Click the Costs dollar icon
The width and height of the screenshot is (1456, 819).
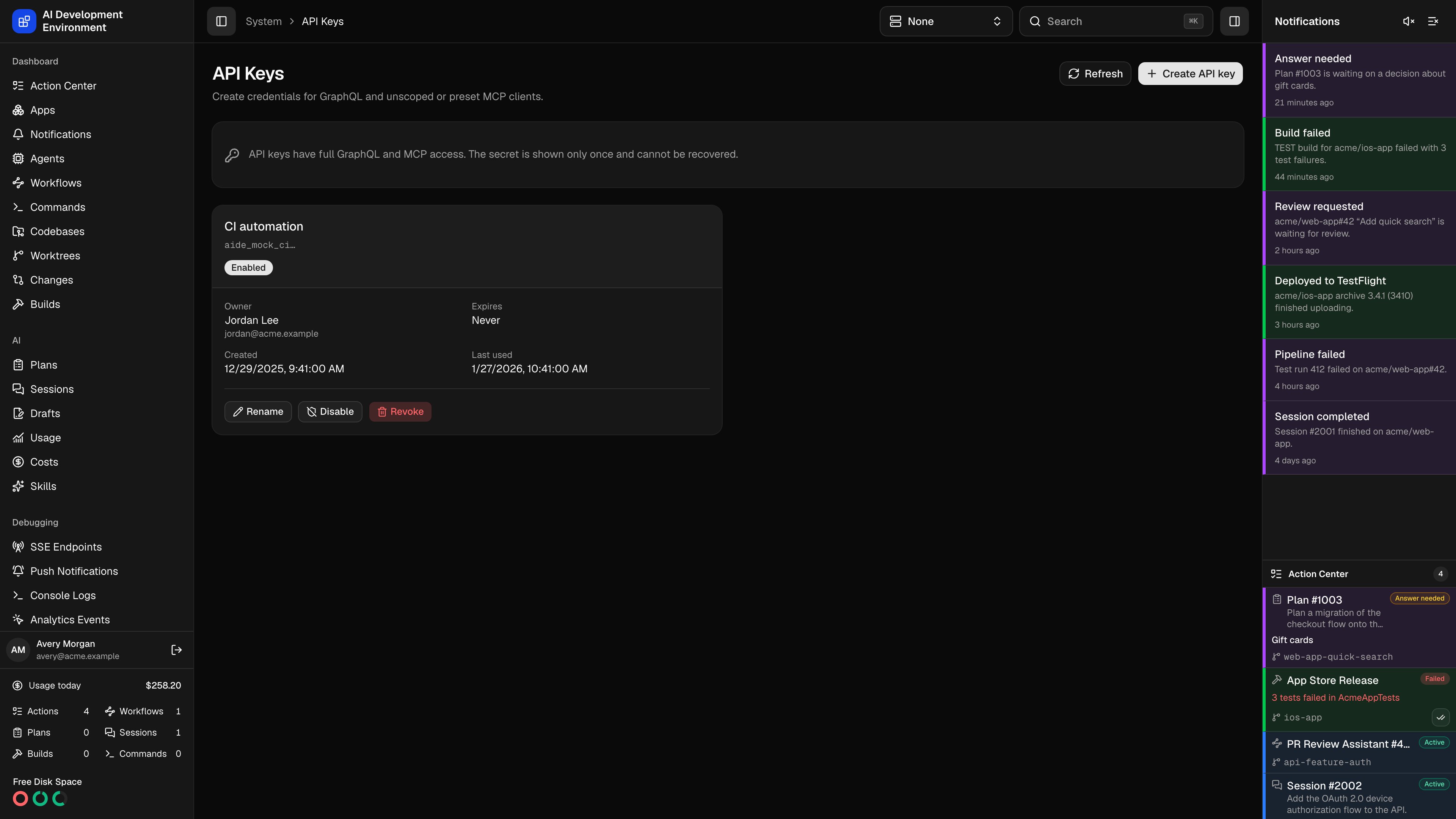[x=18, y=462]
